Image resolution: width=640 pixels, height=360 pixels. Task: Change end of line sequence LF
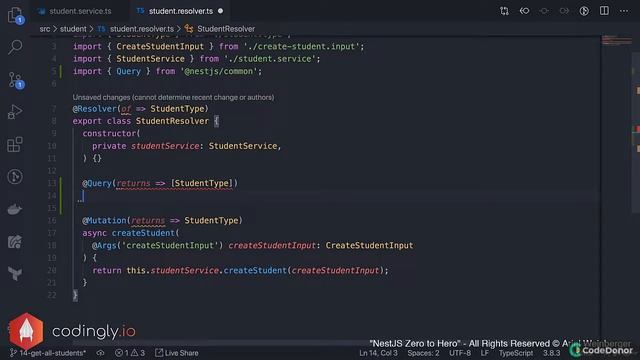tap(484, 353)
